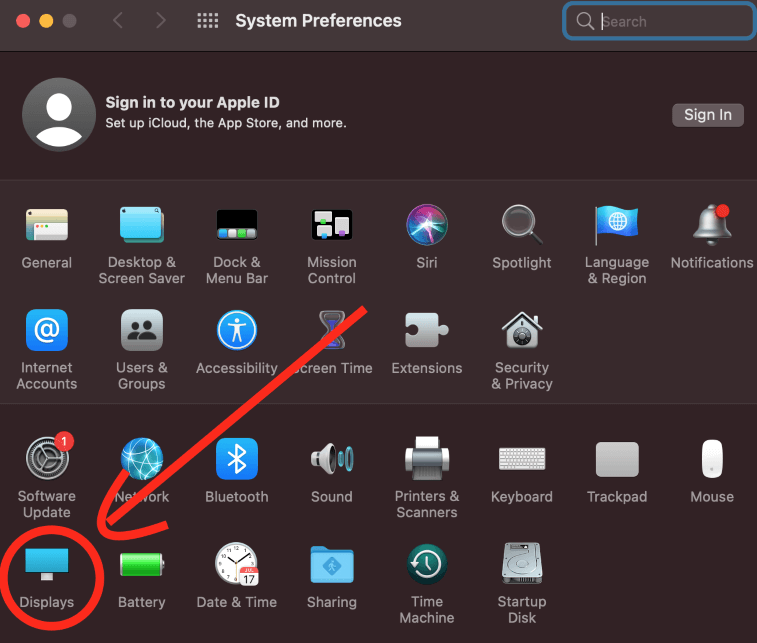
Task: Click the Sign In button
Action: (x=708, y=115)
